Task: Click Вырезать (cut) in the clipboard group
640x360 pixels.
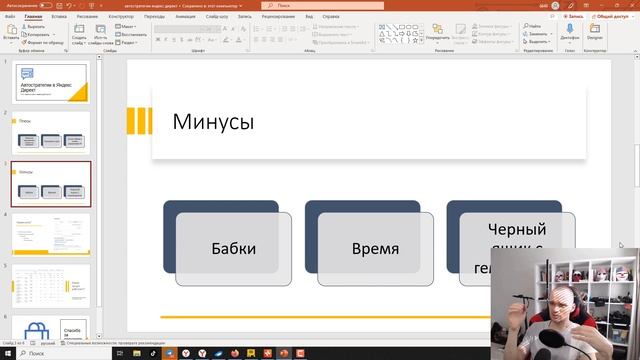Action: (x=34, y=27)
